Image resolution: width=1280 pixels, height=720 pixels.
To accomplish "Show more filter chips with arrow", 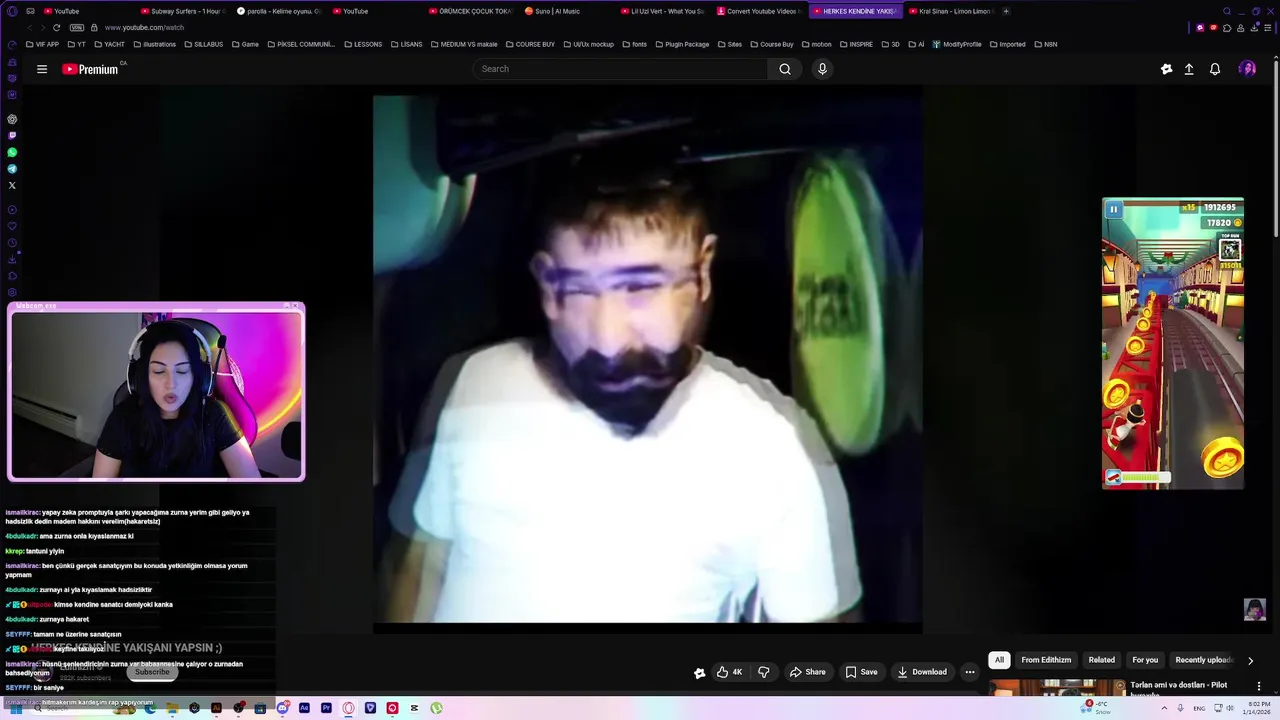I will pos(1250,660).
